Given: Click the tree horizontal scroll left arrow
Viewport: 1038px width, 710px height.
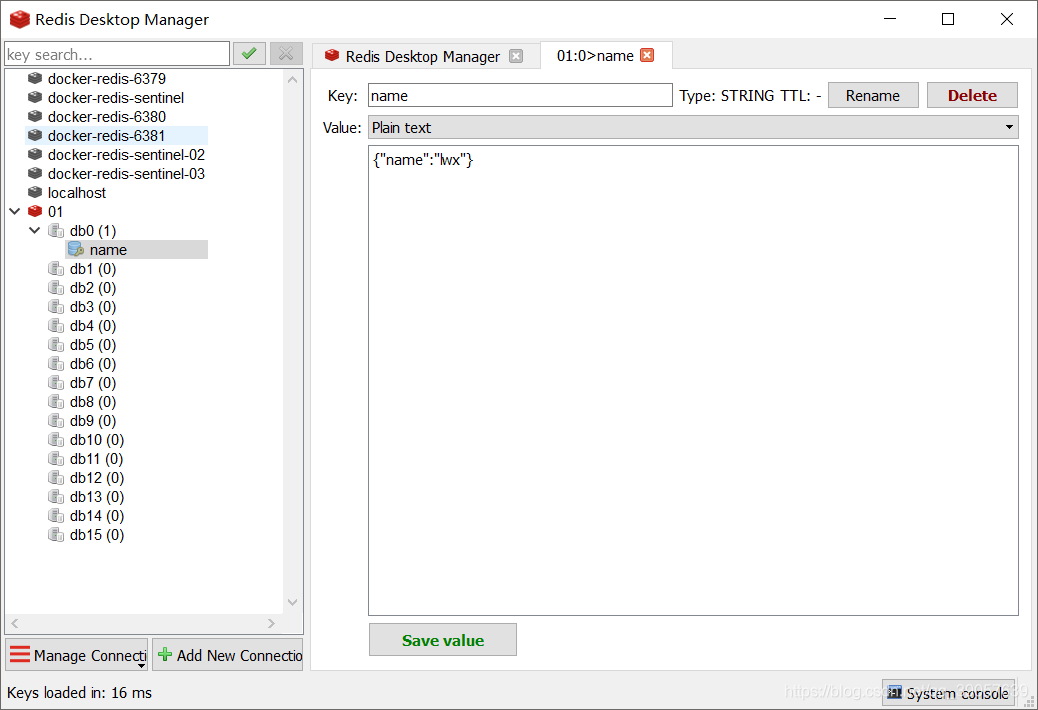Looking at the screenshot, I should click(15, 623).
